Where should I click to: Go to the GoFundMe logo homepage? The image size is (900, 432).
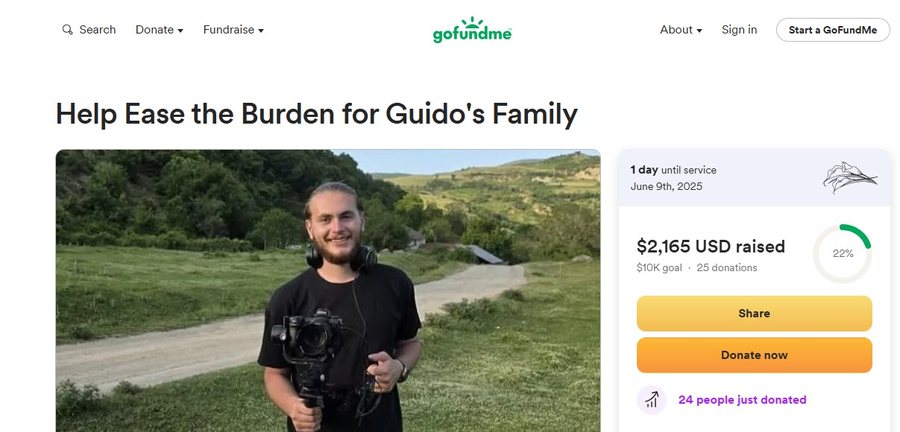pyautogui.click(x=472, y=30)
